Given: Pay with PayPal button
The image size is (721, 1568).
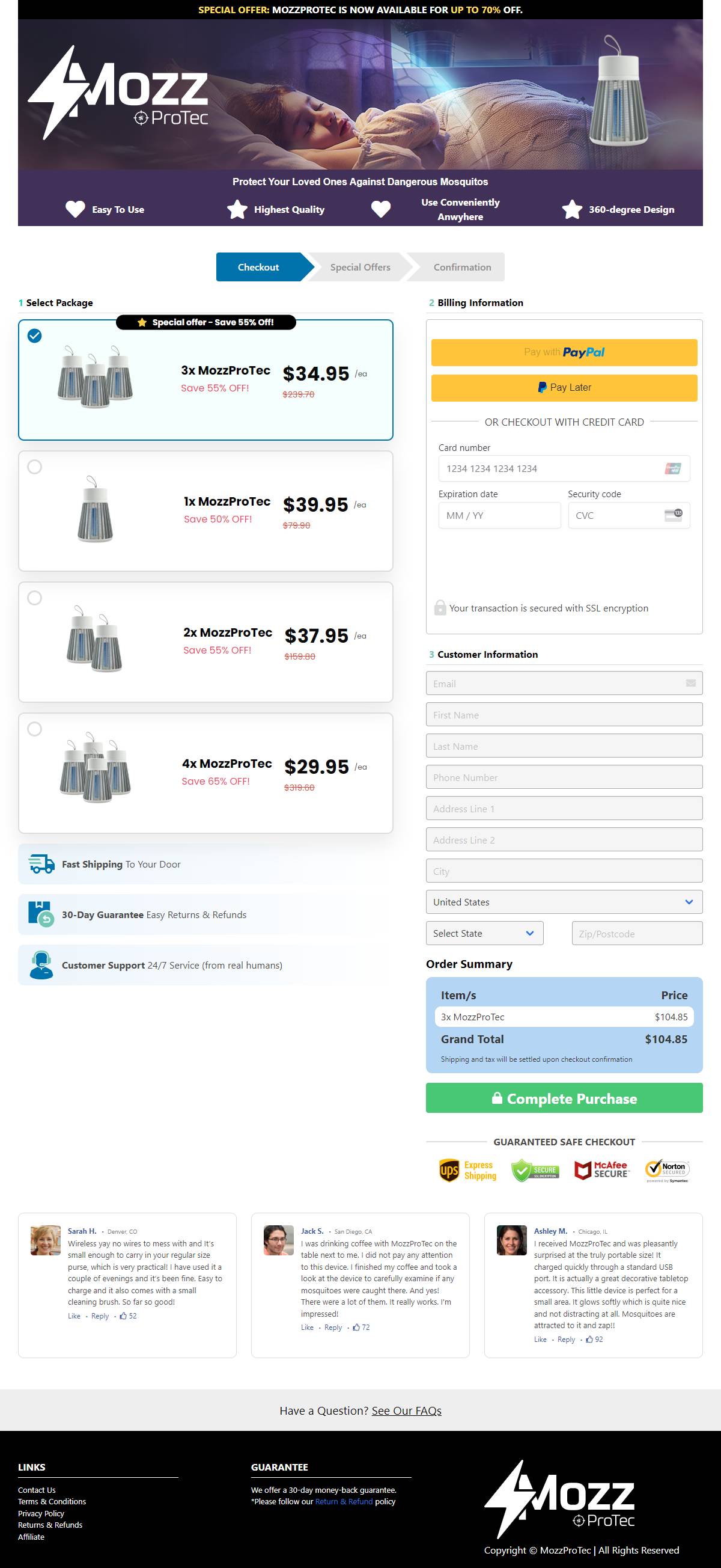Looking at the screenshot, I should click(564, 352).
